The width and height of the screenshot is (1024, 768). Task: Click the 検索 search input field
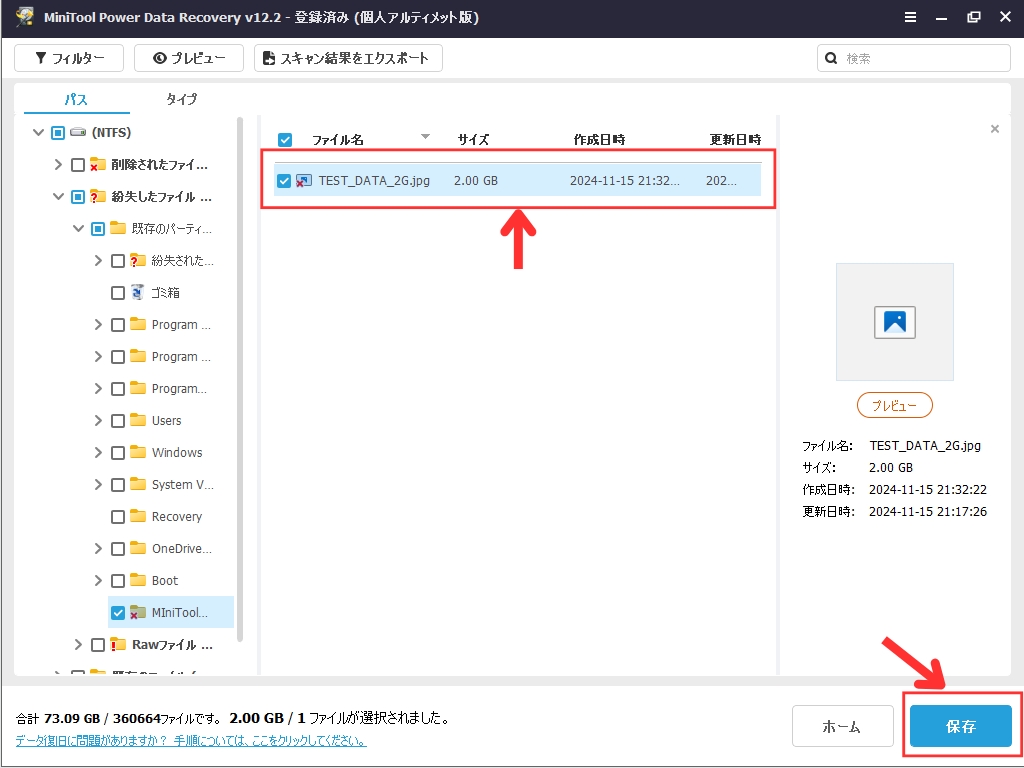pyautogui.click(x=914, y=58)
